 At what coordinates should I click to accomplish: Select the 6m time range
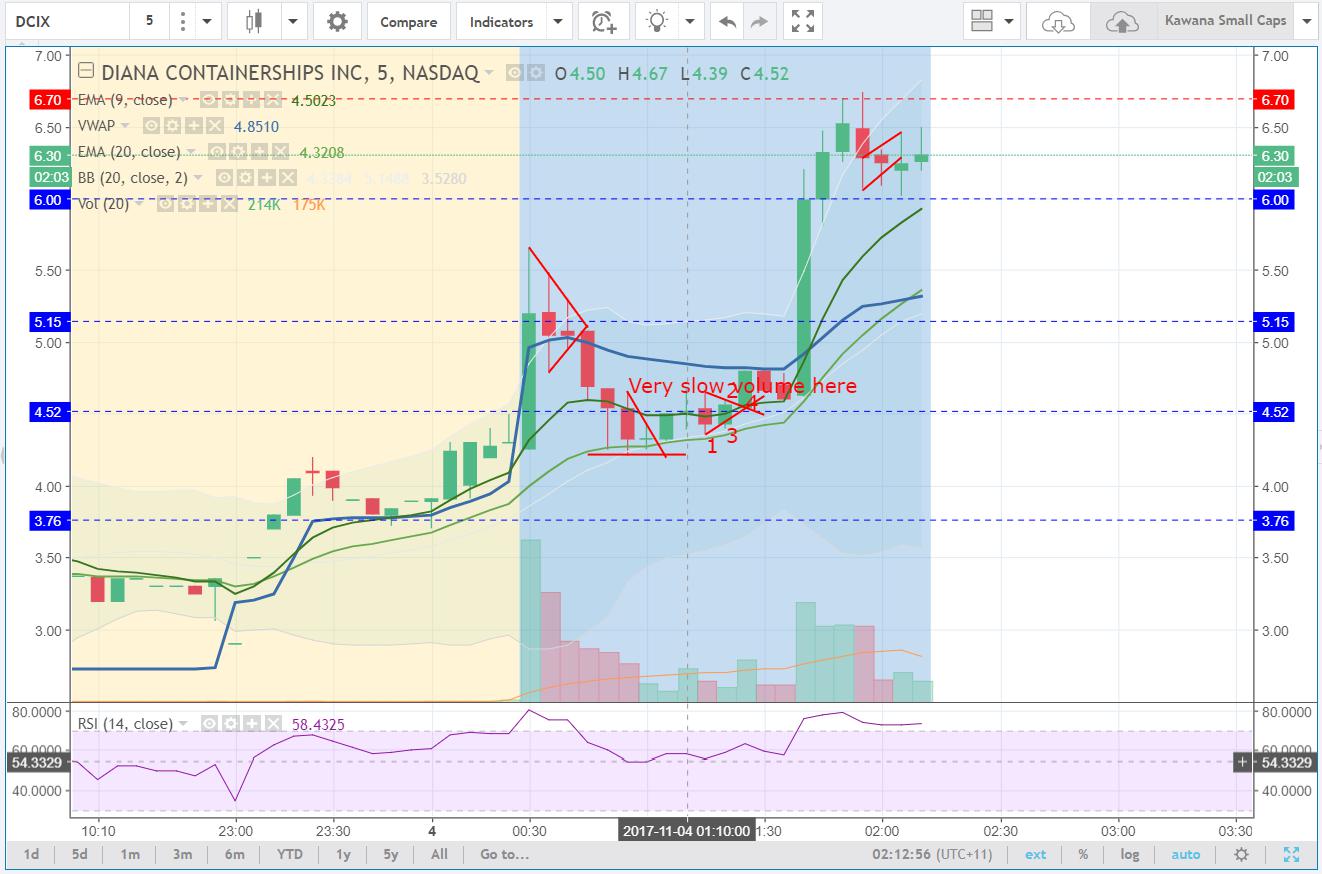[x=234, y=855]
